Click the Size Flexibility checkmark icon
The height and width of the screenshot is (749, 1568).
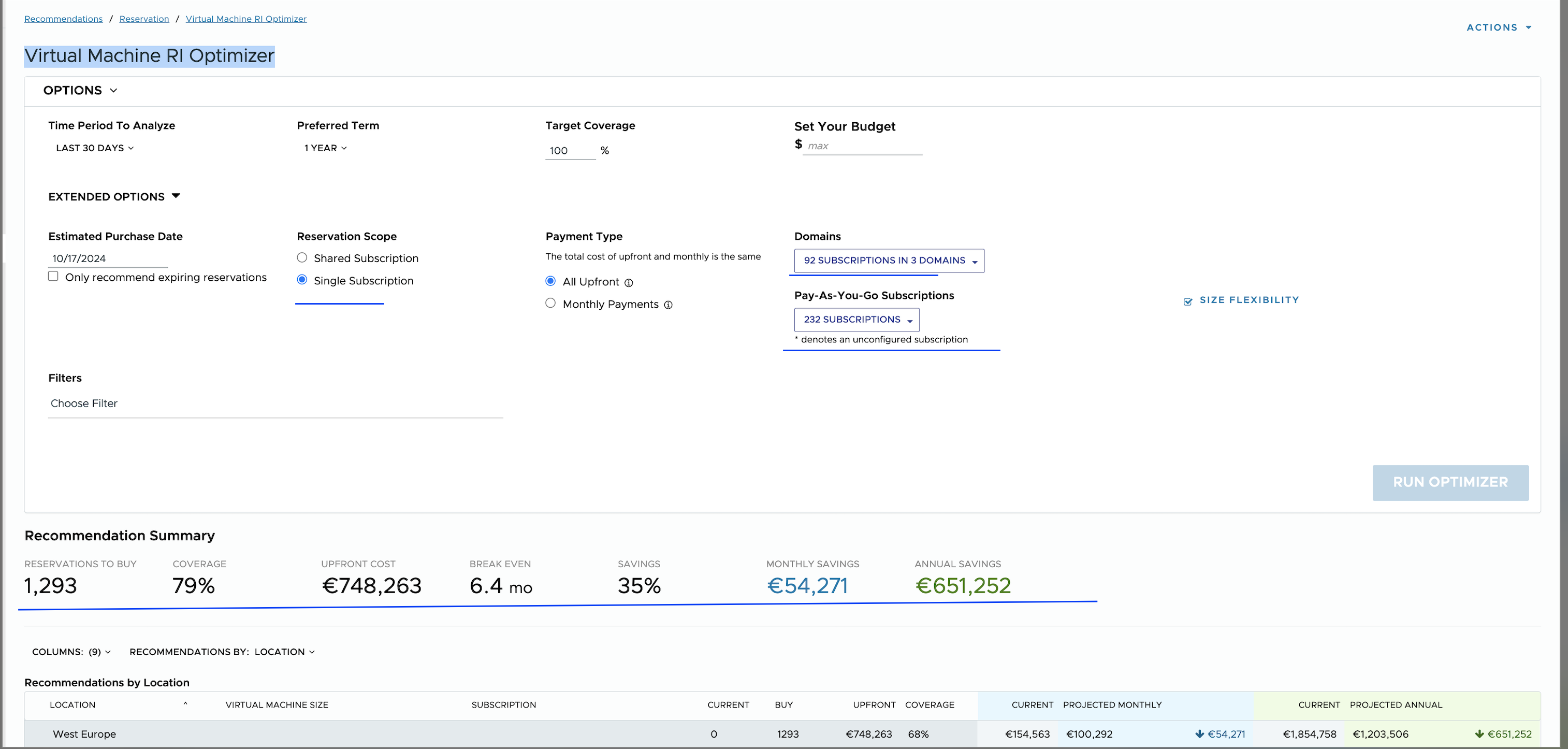[x=1187, y=301]
